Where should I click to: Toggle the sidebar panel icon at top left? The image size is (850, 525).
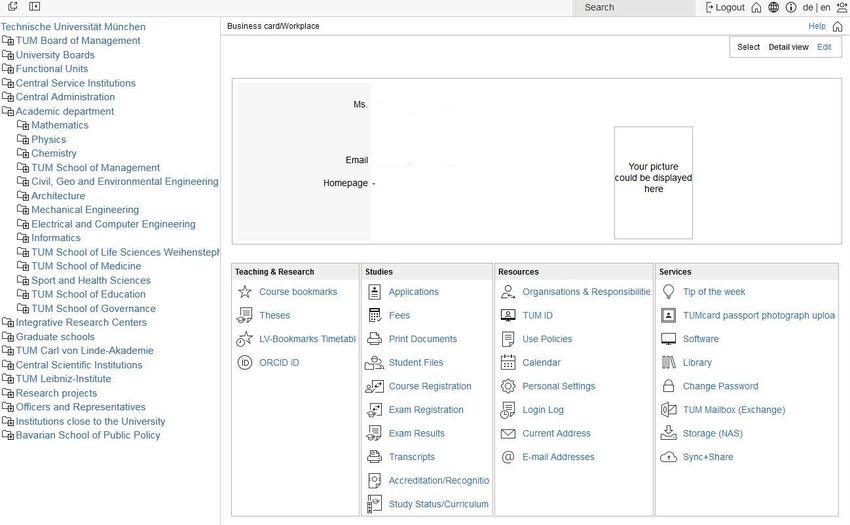(x=35, y=7)
